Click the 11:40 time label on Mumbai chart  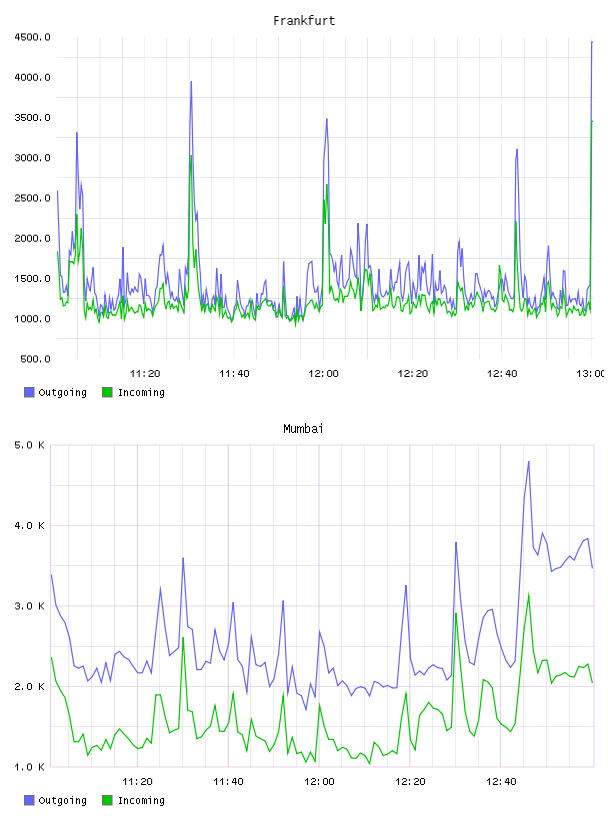coord(228,782)
